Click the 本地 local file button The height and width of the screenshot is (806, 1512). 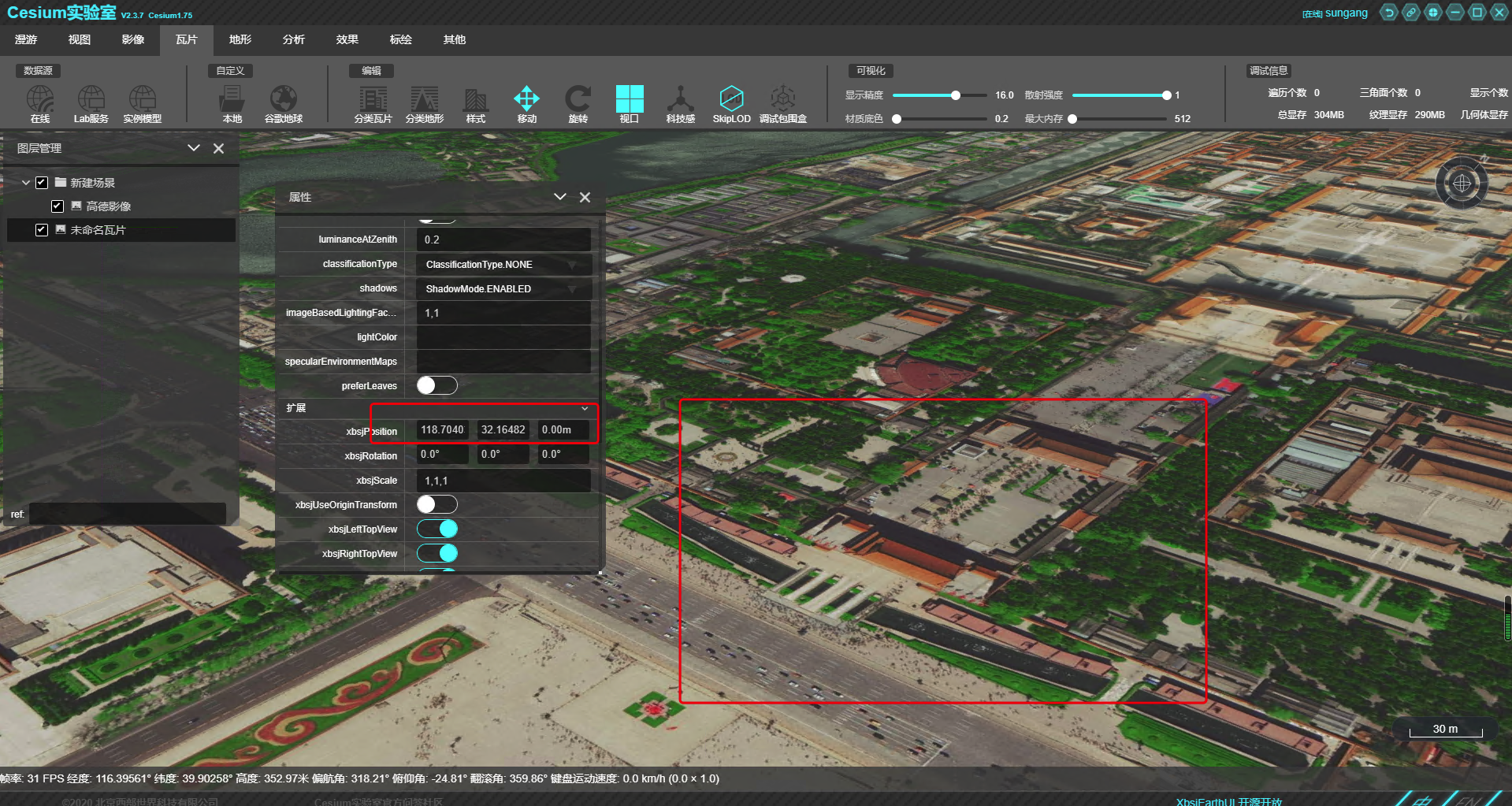[232, 100]
